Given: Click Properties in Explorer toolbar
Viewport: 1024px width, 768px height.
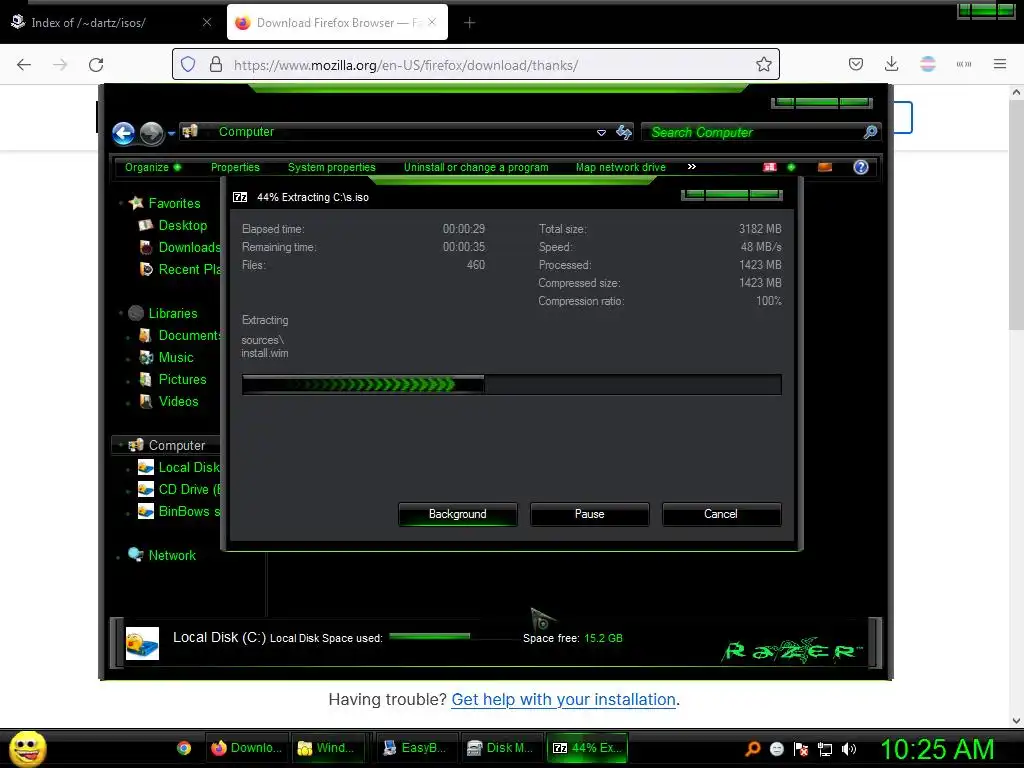Looking at the screenshot, I should tap(235, 167).
